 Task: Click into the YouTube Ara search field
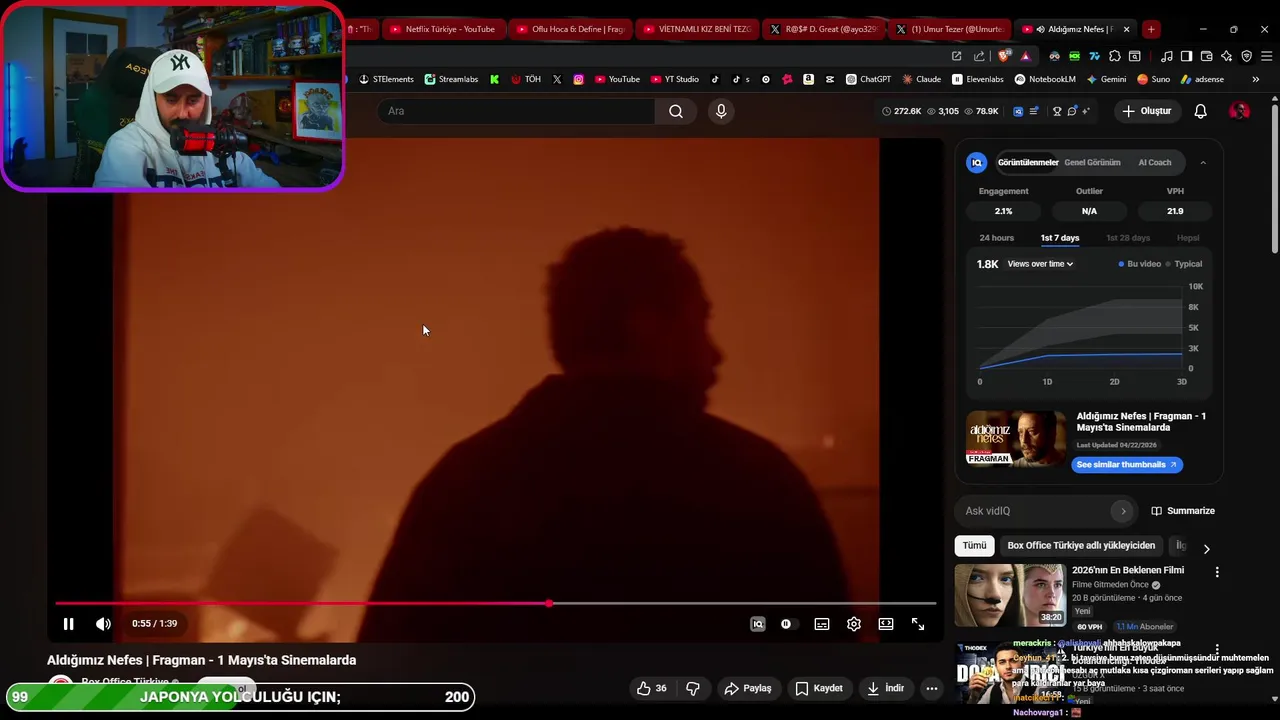point(517,111)
